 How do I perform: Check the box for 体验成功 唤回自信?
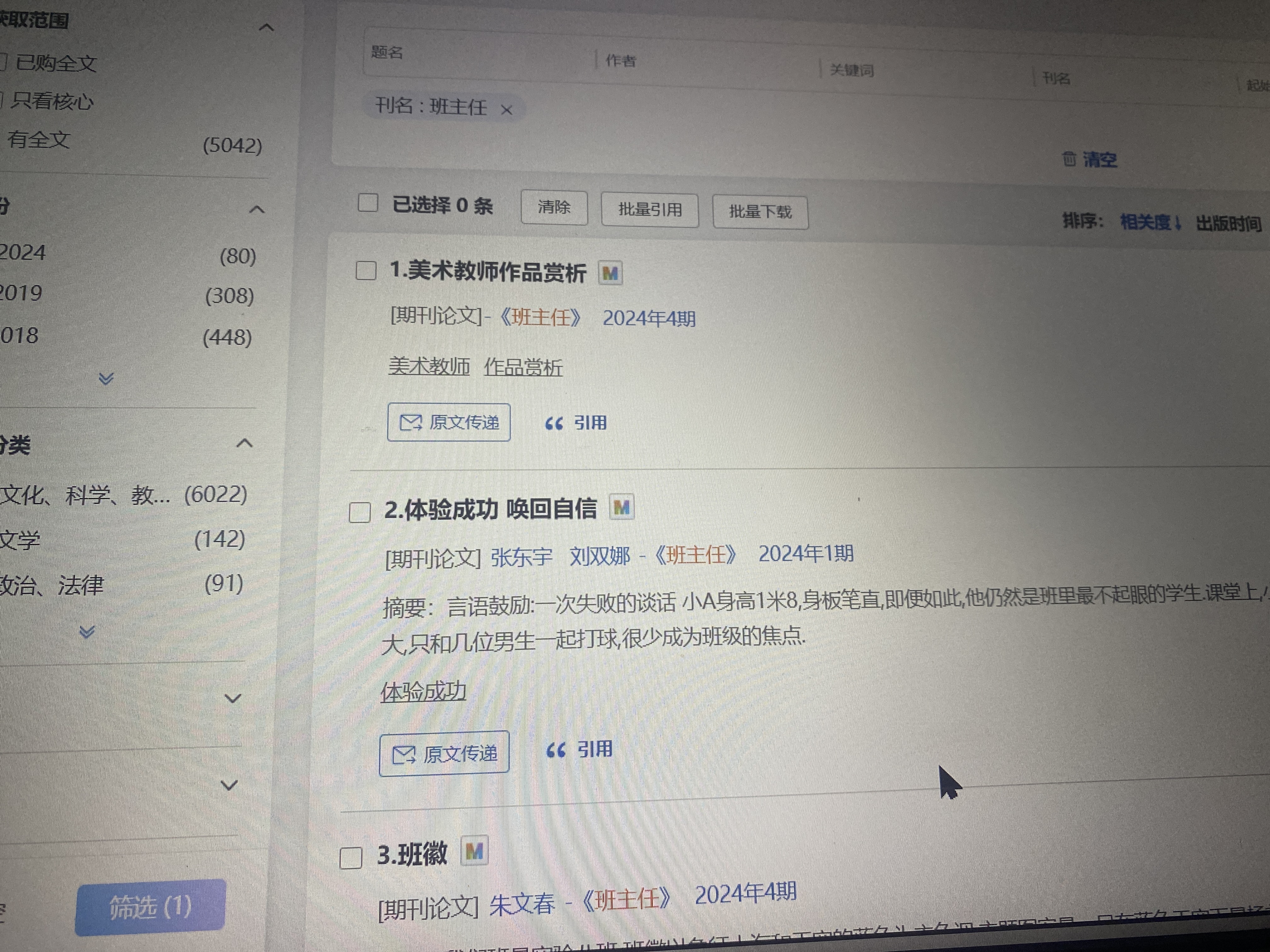[x=360, y=513]
